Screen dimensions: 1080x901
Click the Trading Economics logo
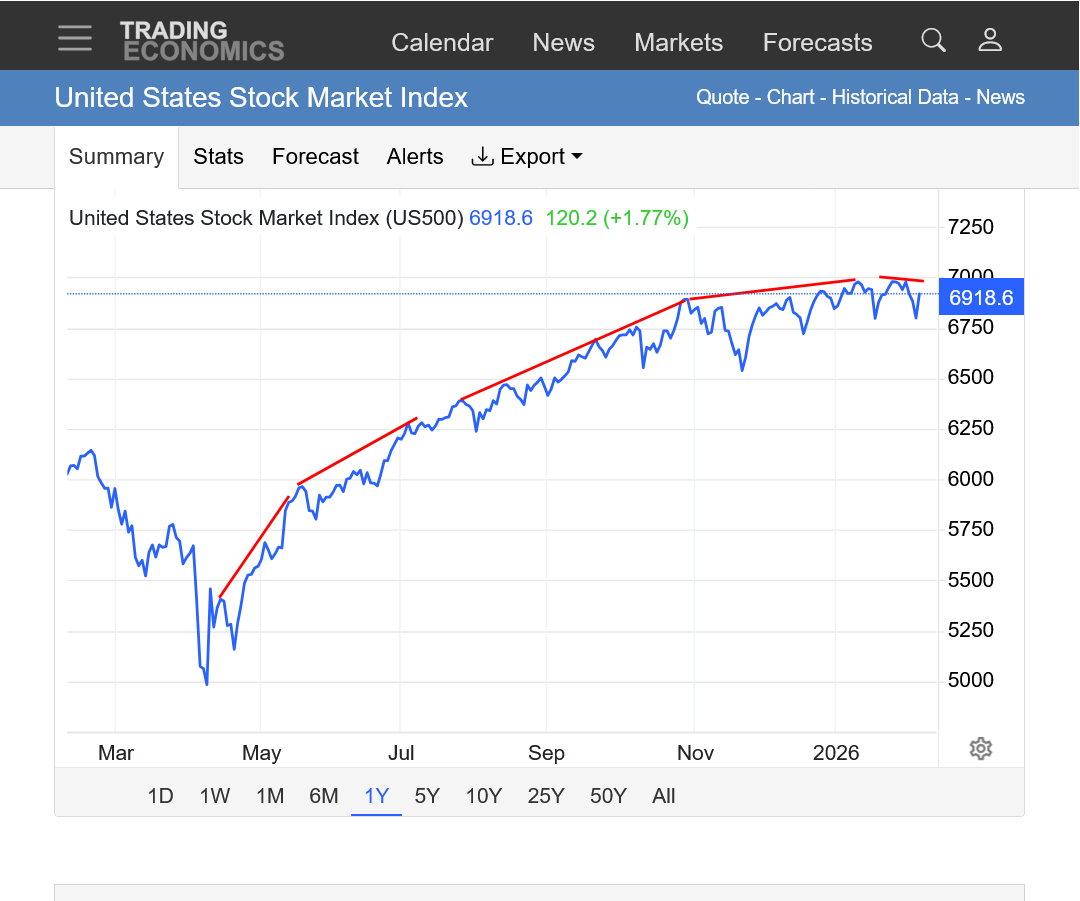202,41
